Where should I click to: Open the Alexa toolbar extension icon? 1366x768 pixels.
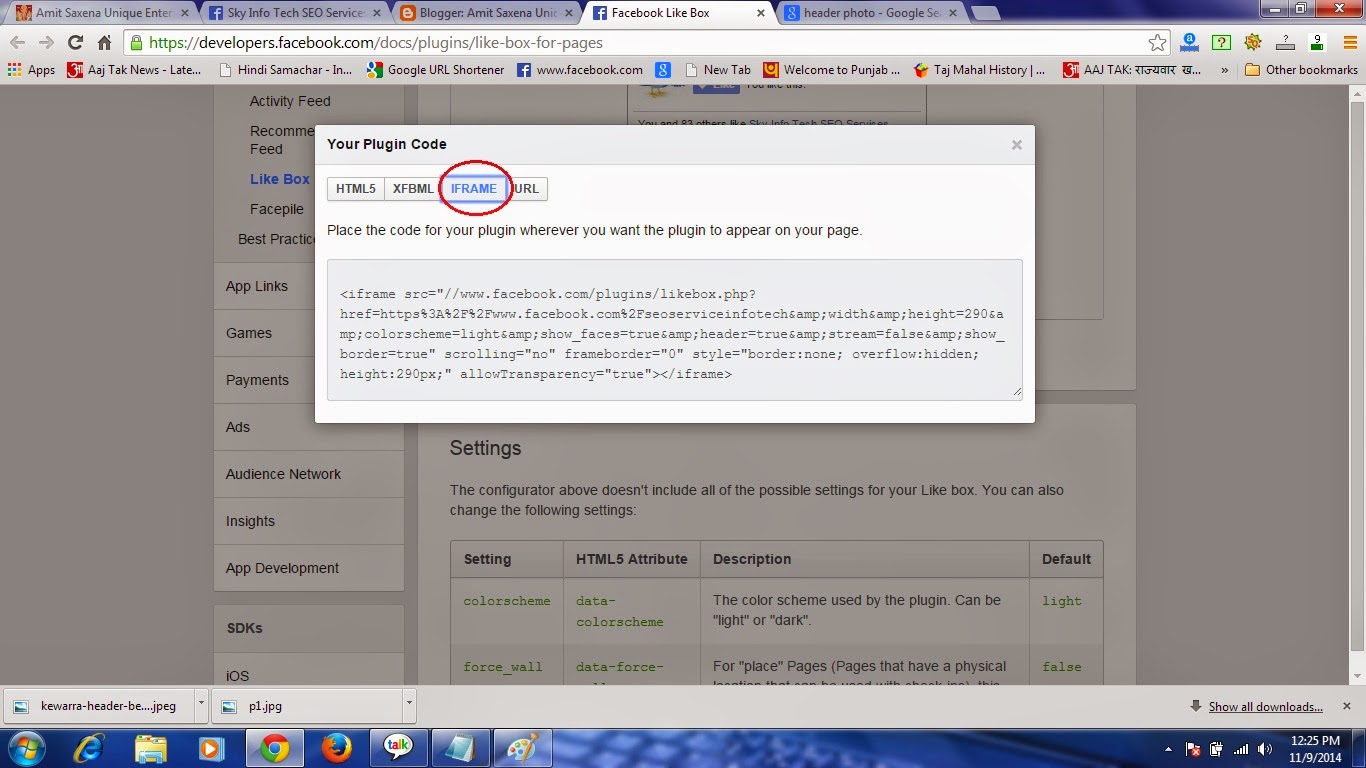tap(1189, 43)
